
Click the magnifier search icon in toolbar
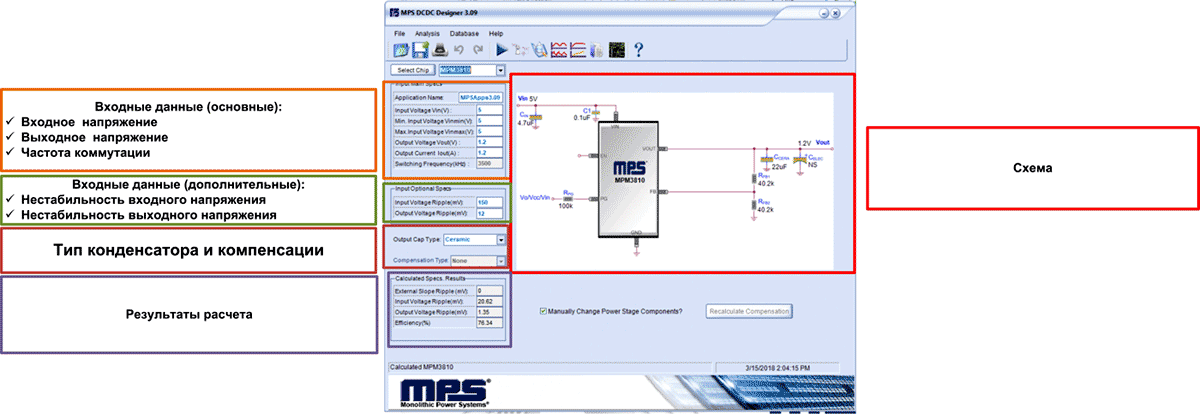(x=540, y=48)
